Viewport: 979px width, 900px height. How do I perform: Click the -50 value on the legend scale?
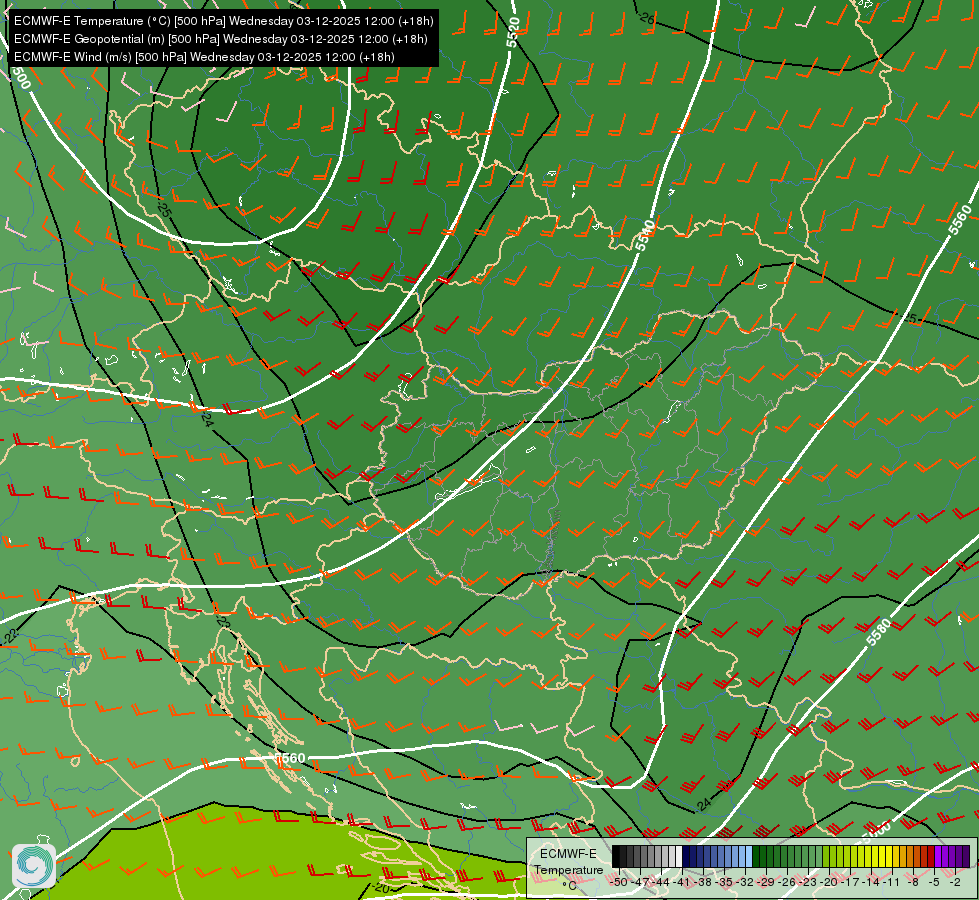618,882
